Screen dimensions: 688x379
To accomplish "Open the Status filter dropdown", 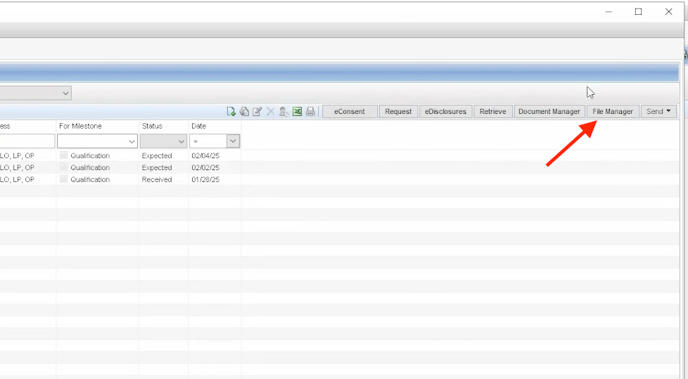I will [x=181, y=141].
